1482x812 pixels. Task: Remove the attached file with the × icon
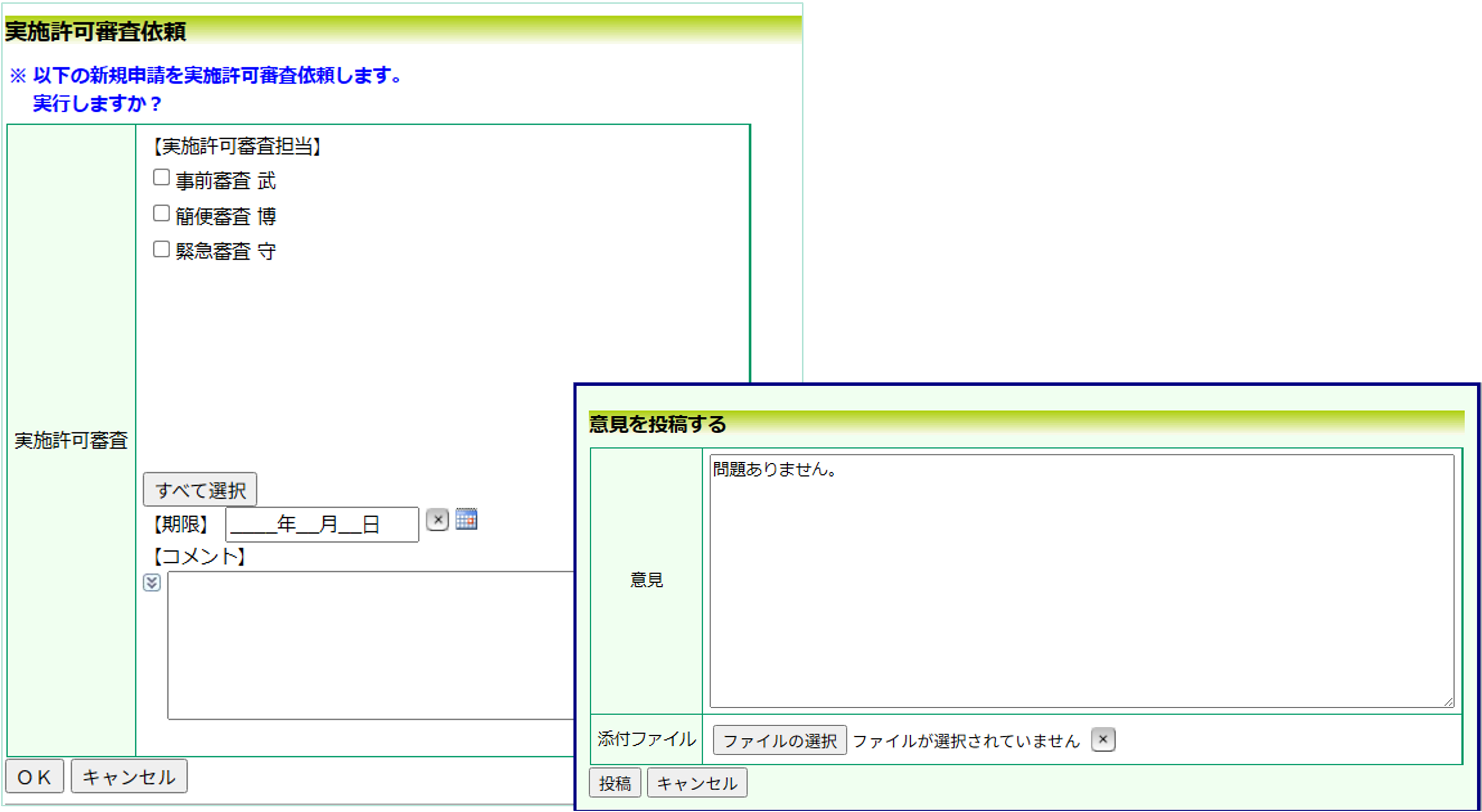(1104, 739)
